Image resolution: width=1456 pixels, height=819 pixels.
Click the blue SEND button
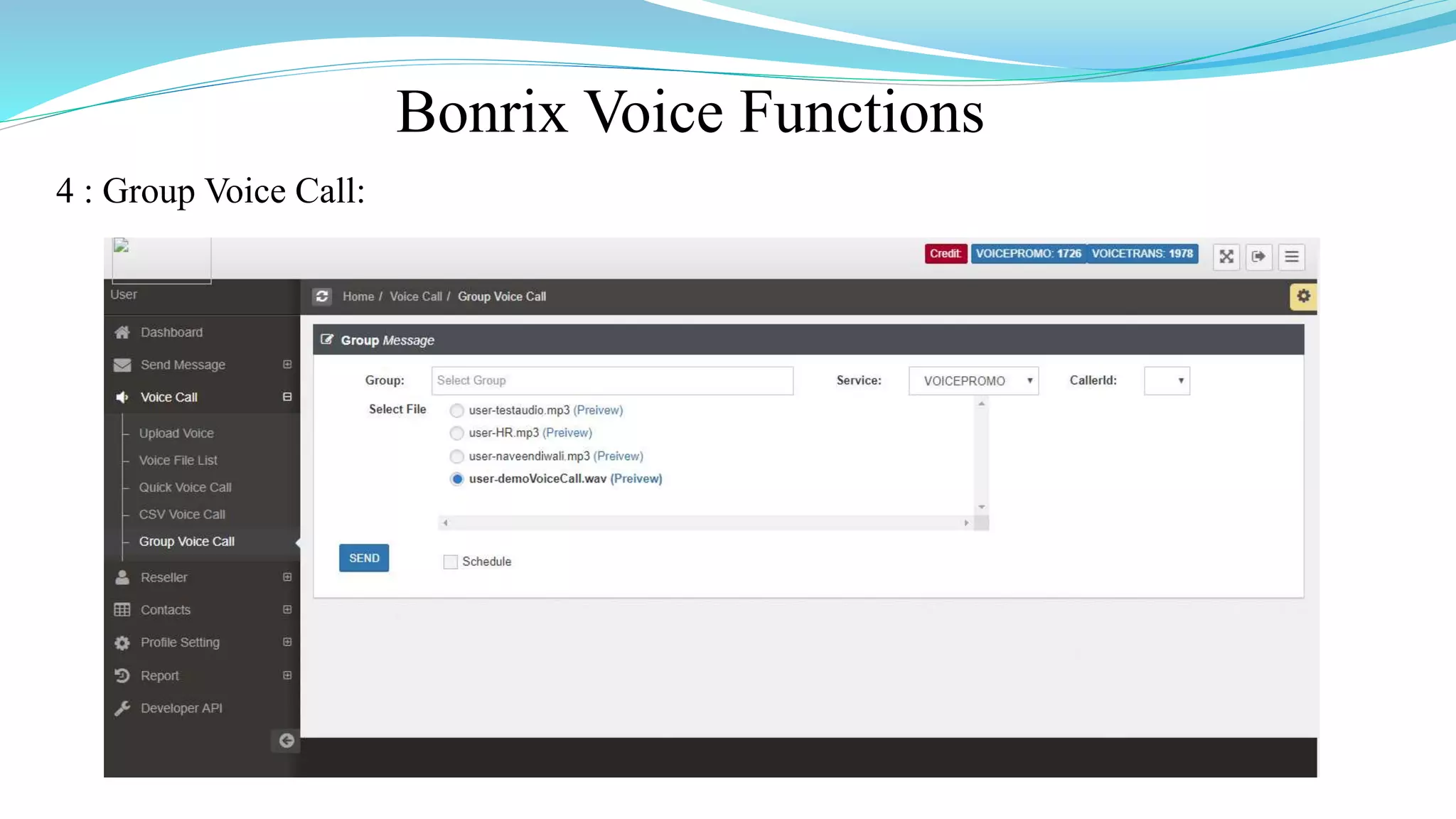364,558
